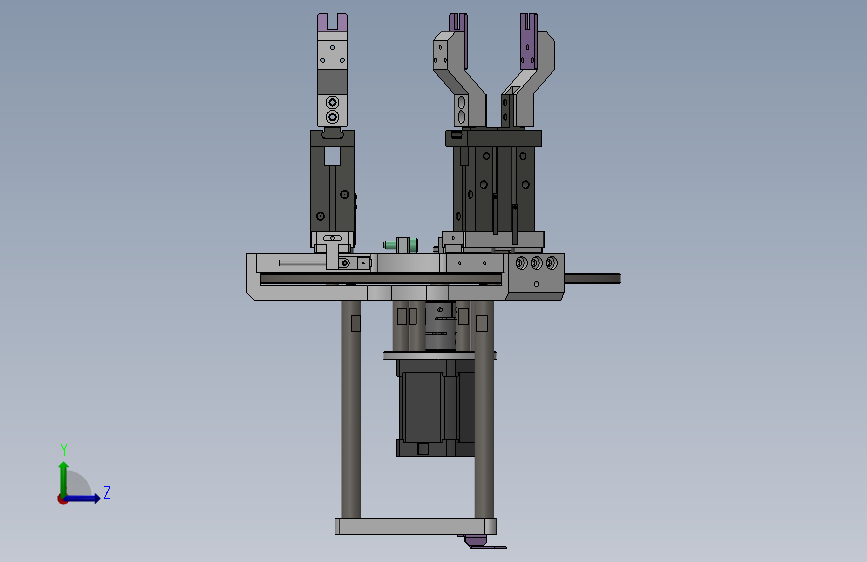Select the thin motor mounting plate above the motor

coord(440,355)
